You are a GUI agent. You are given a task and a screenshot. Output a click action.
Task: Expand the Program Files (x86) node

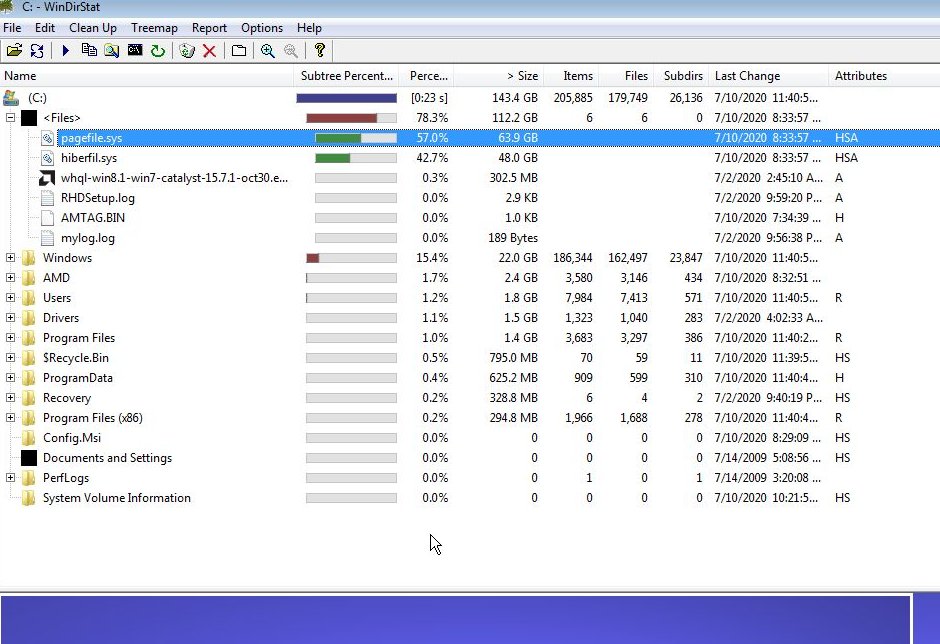(10, 418)
